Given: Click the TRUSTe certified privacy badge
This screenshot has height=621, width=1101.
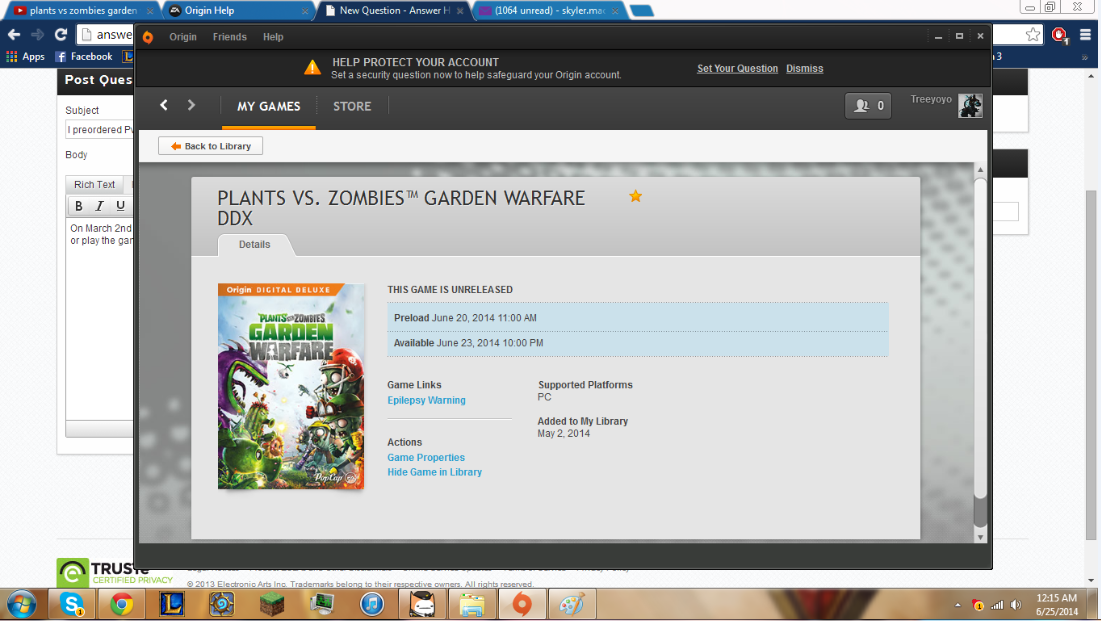Looking at the screenshot, I should pyautogui.click(x=114, y=573).
